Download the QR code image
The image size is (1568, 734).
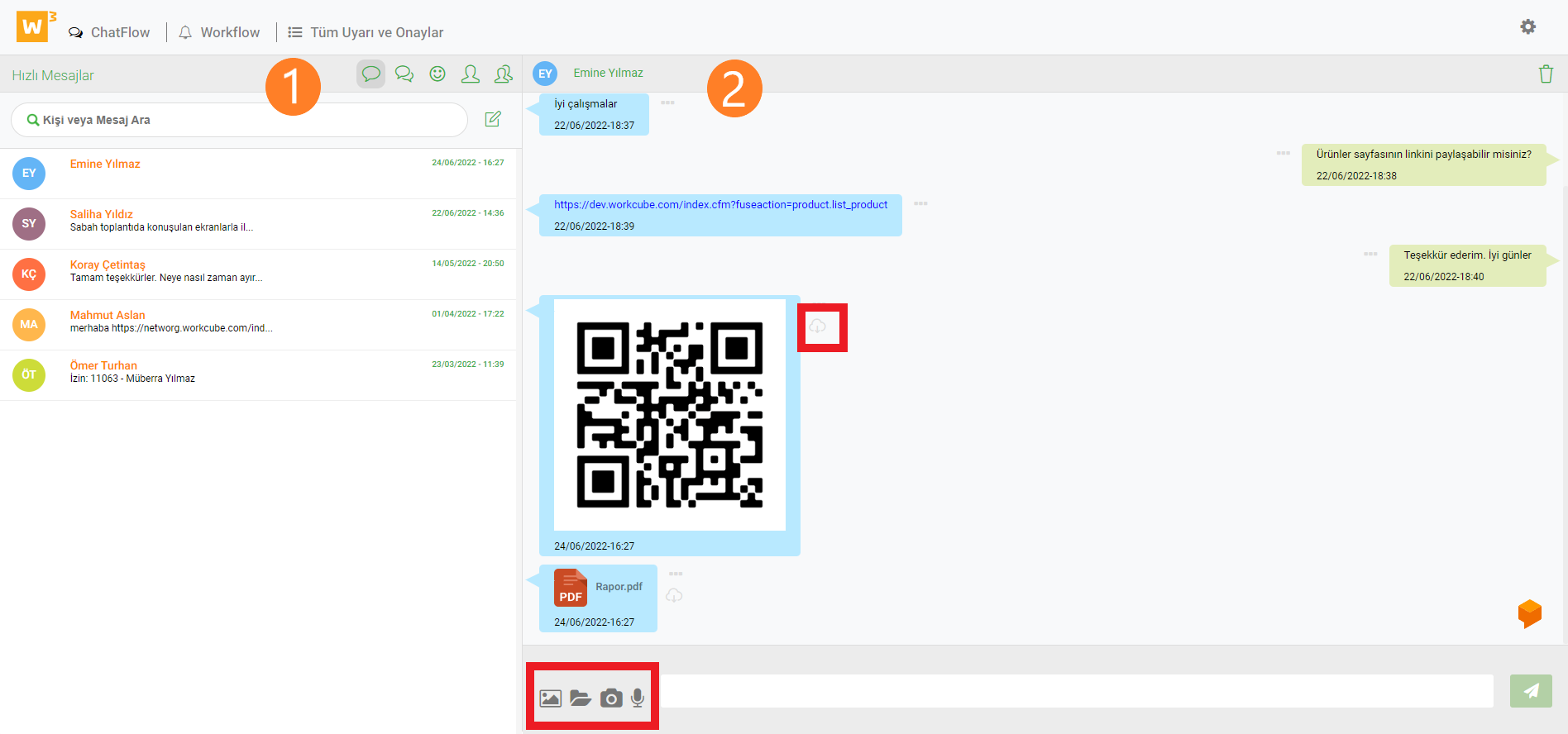point(818,326)
